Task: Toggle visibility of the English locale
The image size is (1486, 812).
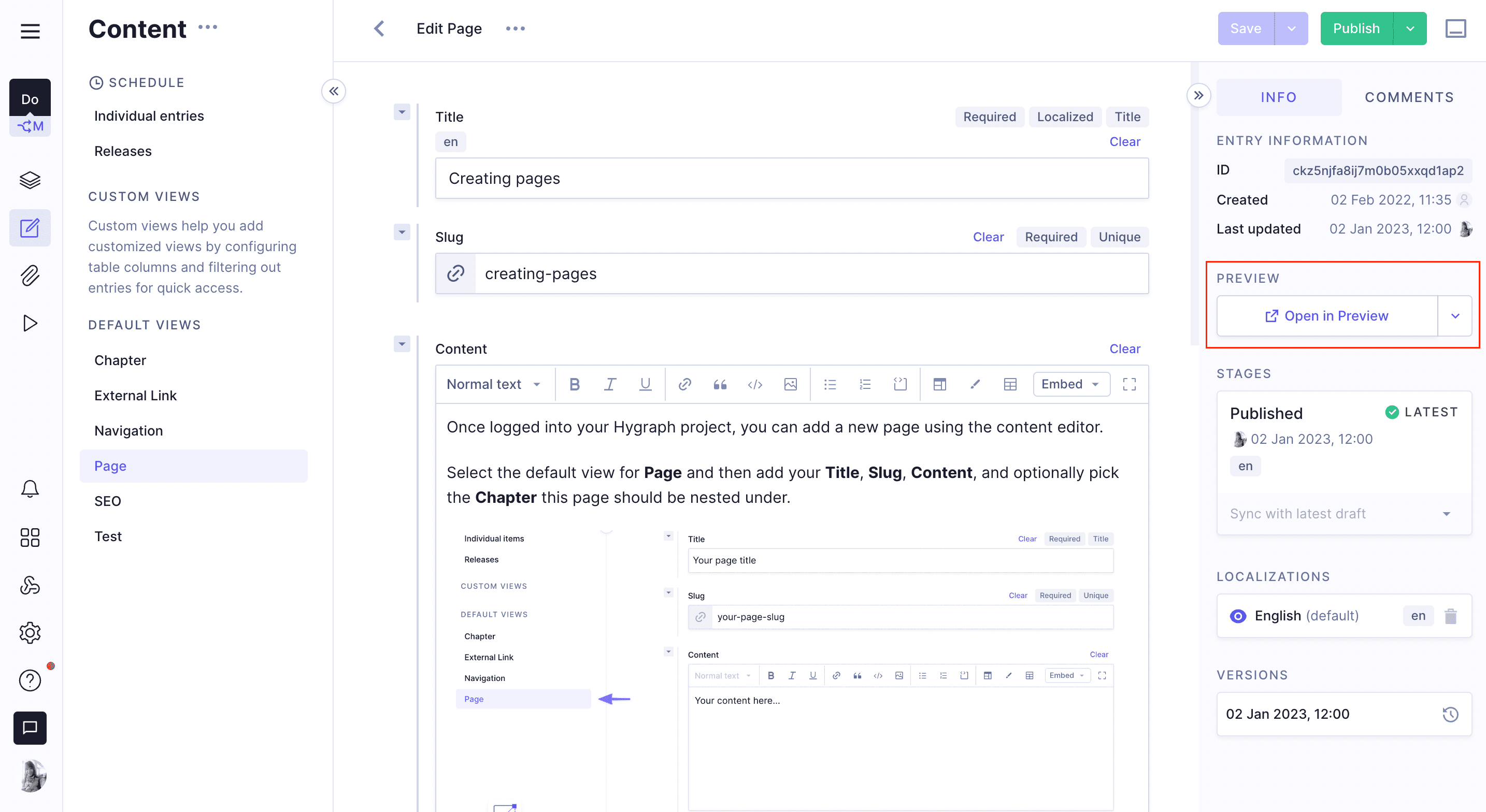Action: coord(1238,616)
